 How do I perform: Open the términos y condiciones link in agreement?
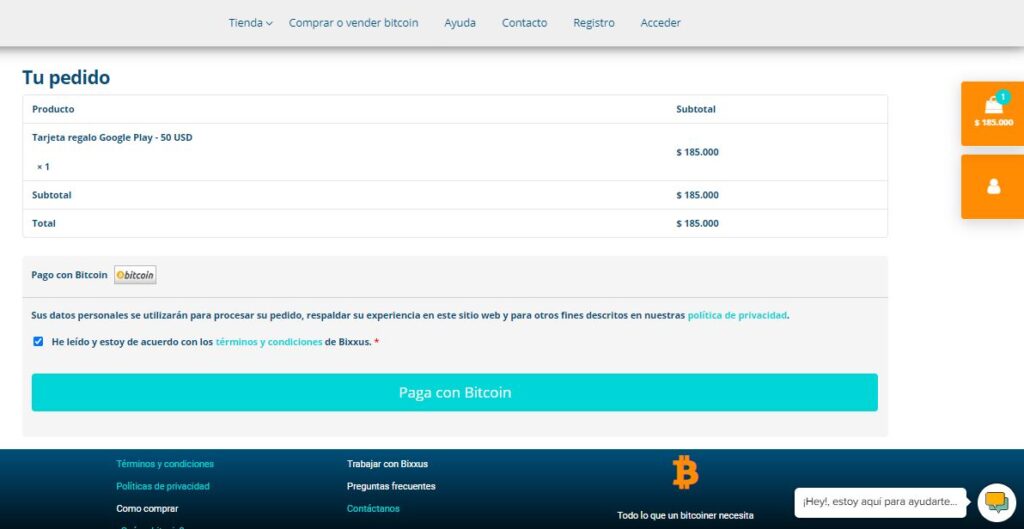[x=269, y=342]
